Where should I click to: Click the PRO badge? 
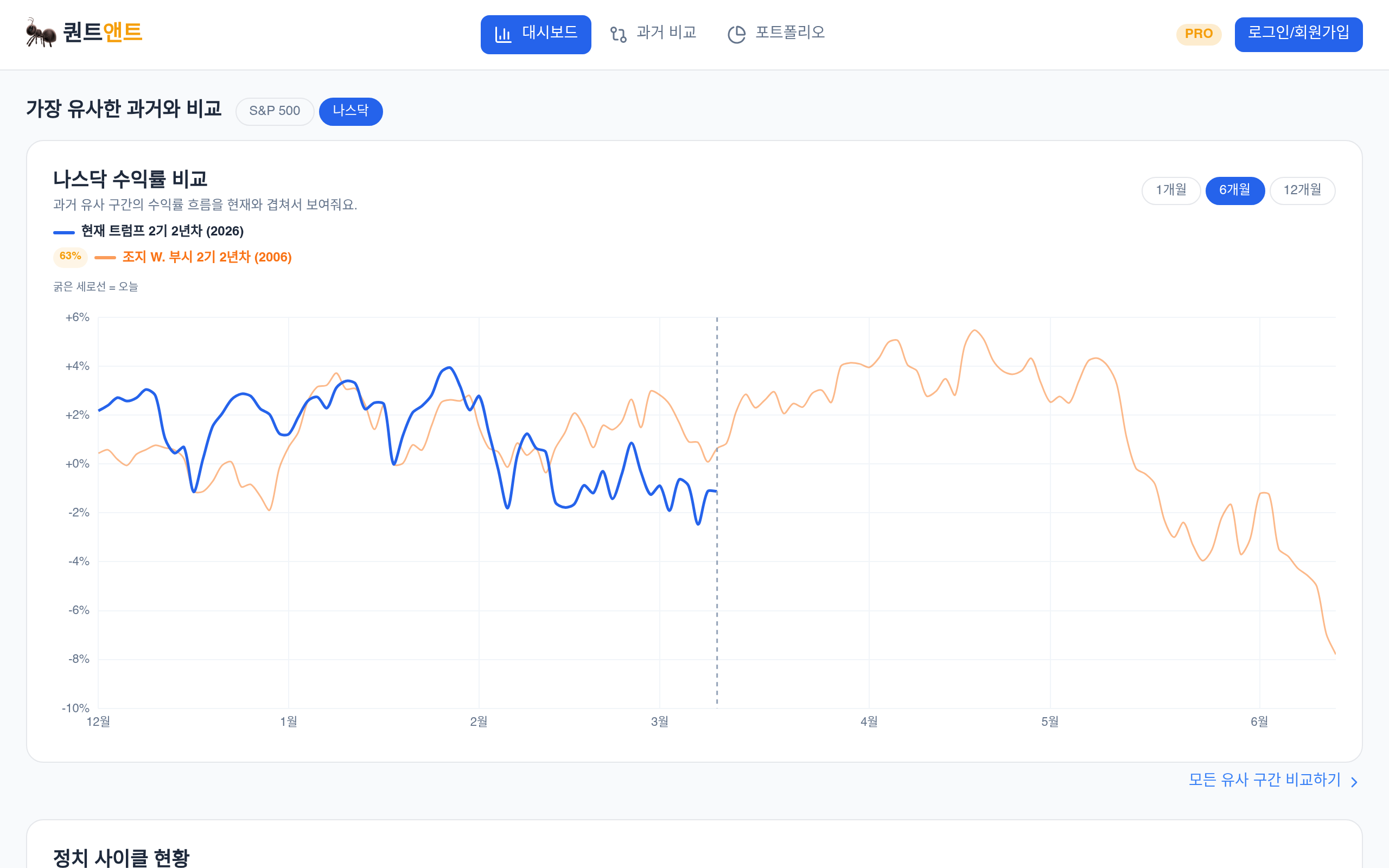(x=1199, y=34)
